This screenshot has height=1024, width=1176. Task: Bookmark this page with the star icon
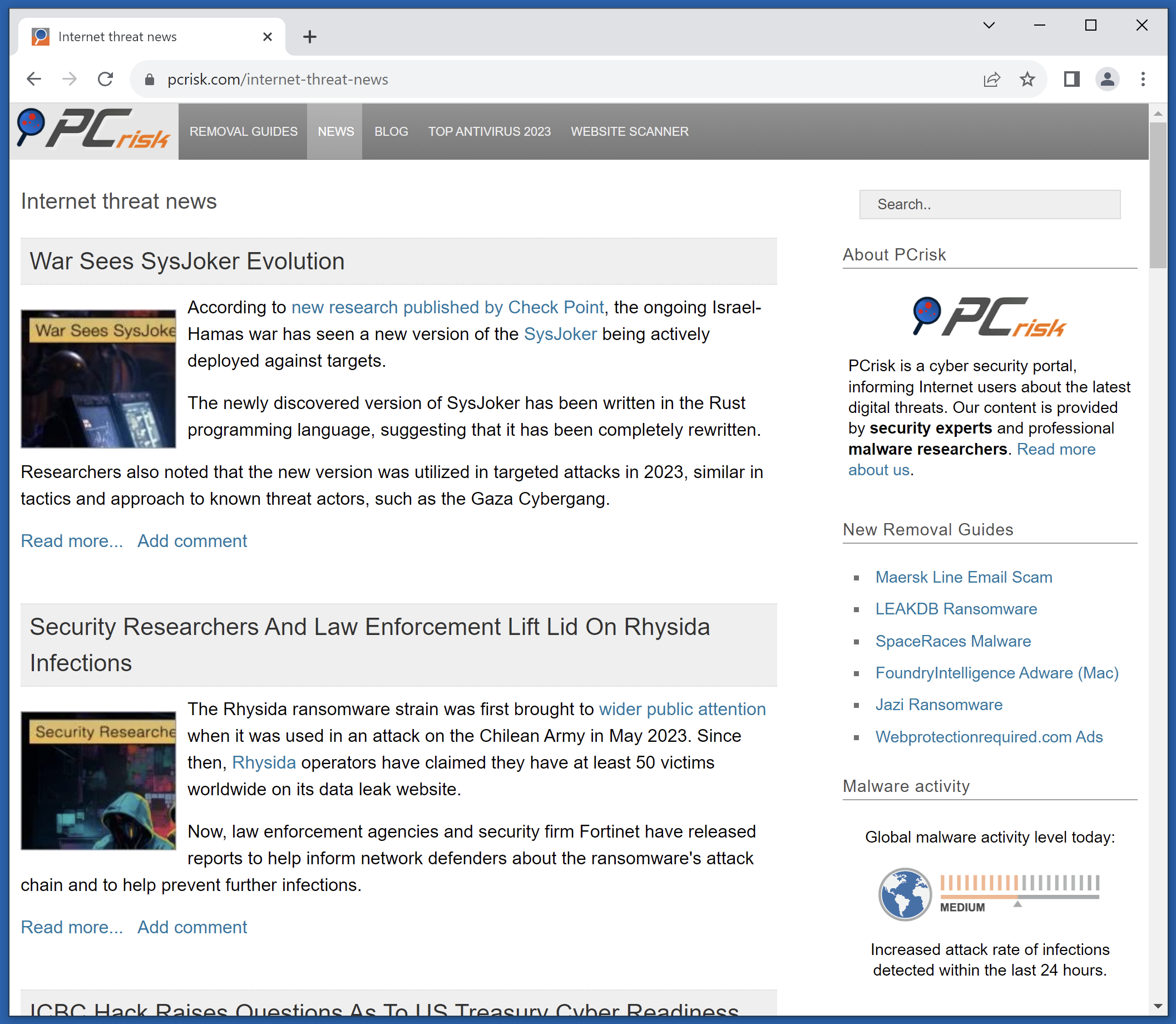(x=1027, y=80)
